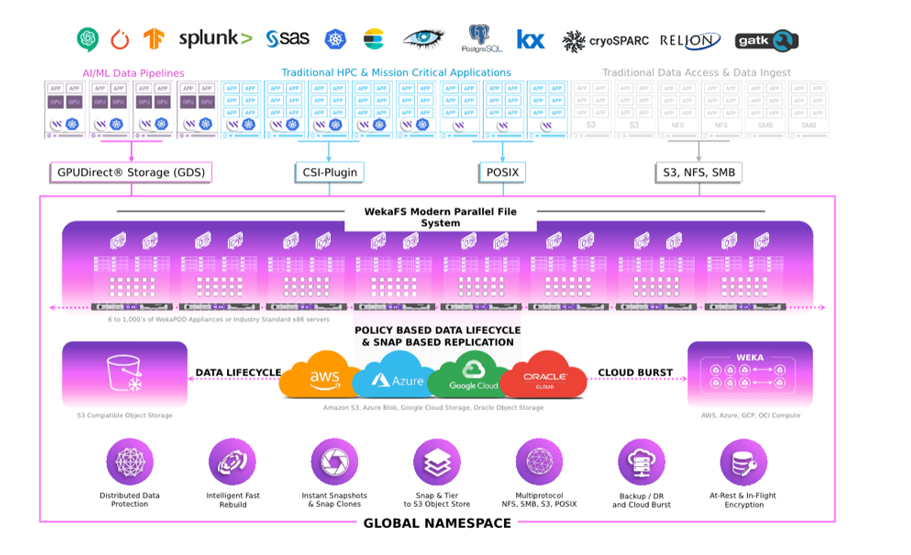
Task: Click the CLOUD BURST label
Action: click(635, 373)
